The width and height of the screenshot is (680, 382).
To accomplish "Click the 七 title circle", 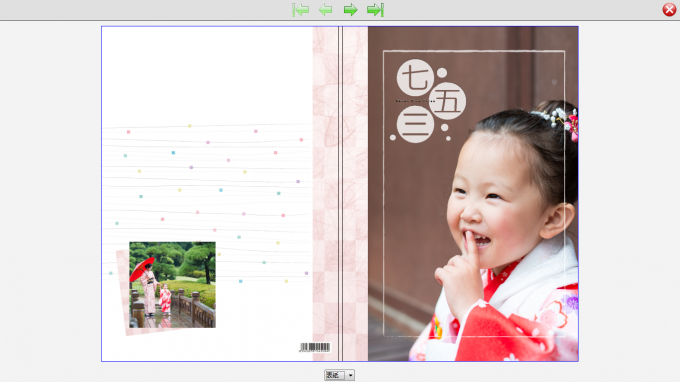I will [x=415, y=78].
